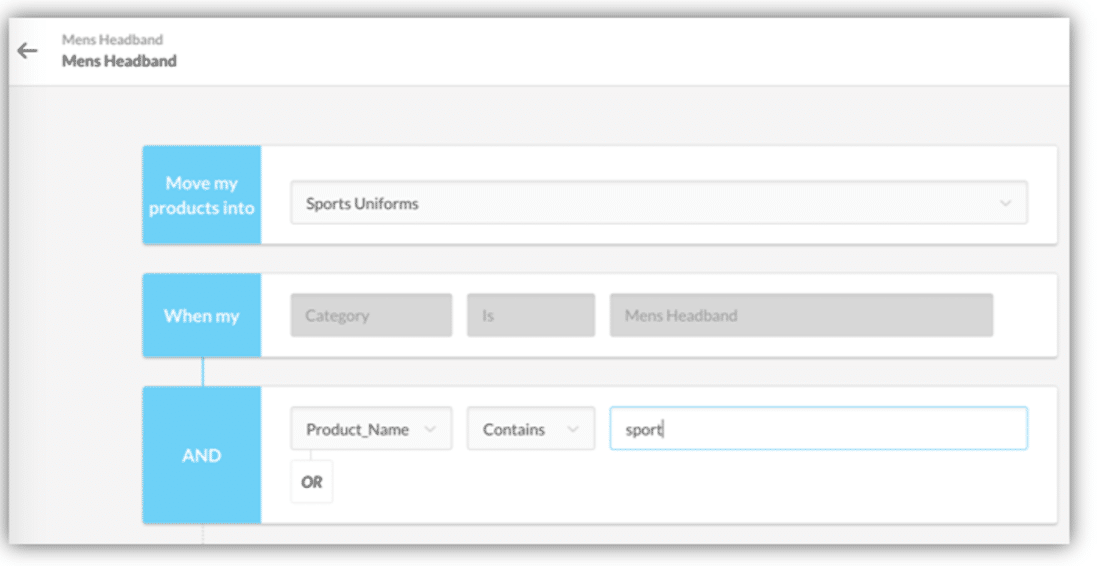This screenshot has width=1104, height=566.
Task: Click the Move my products into label
Action: click(202, 195)
